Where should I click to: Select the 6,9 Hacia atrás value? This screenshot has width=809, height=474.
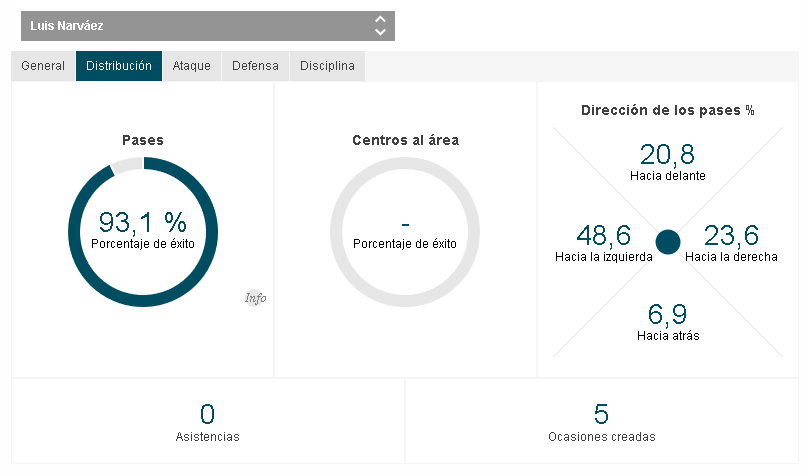[668, 314]
